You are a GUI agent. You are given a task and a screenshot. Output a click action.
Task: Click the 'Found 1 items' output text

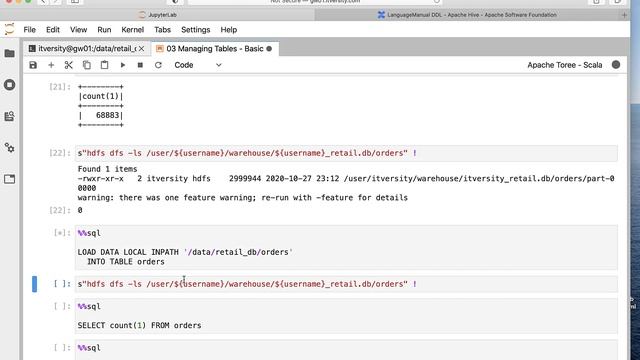point(107,169)
